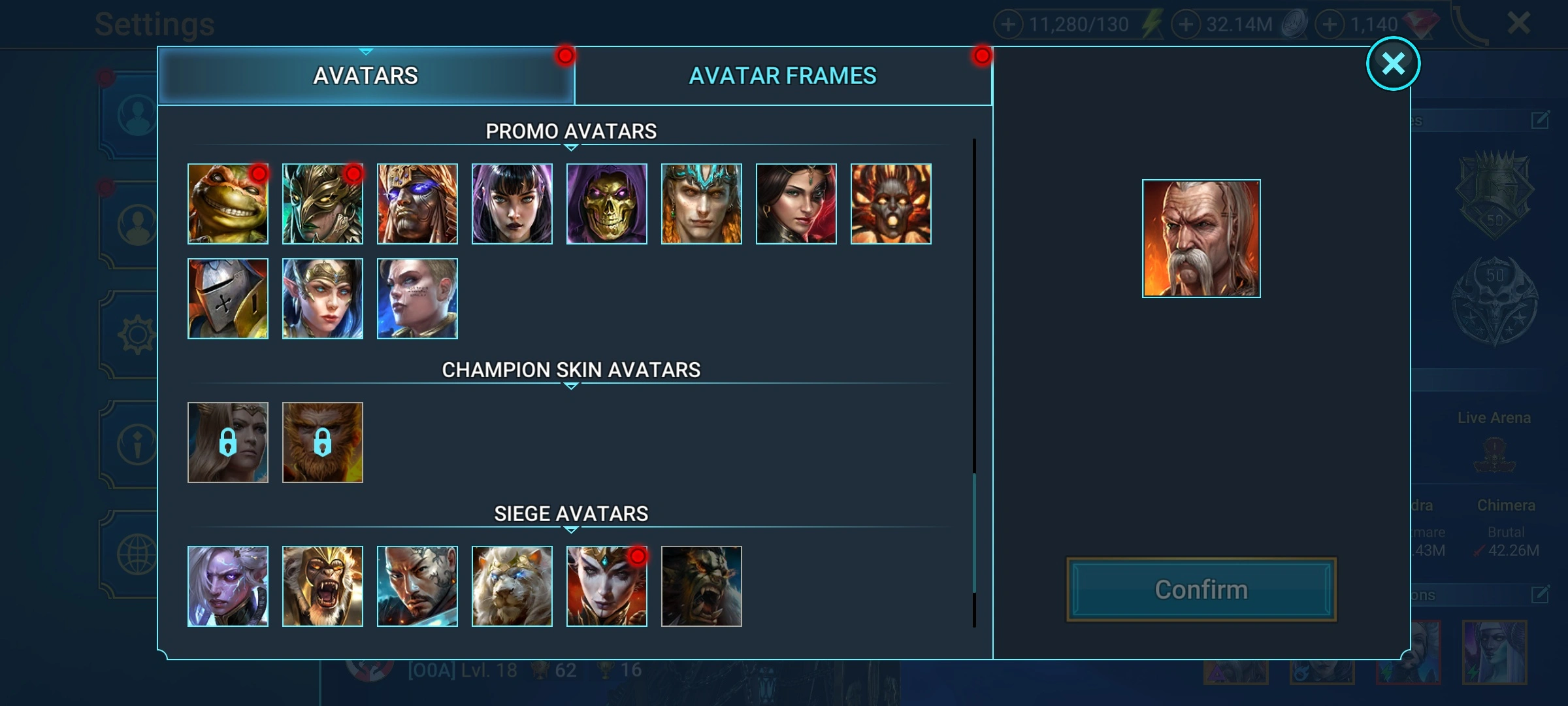The image size is (1568, 706).
Task: Close the avatar selection dialog
Action: click(x=1393, y=63)
